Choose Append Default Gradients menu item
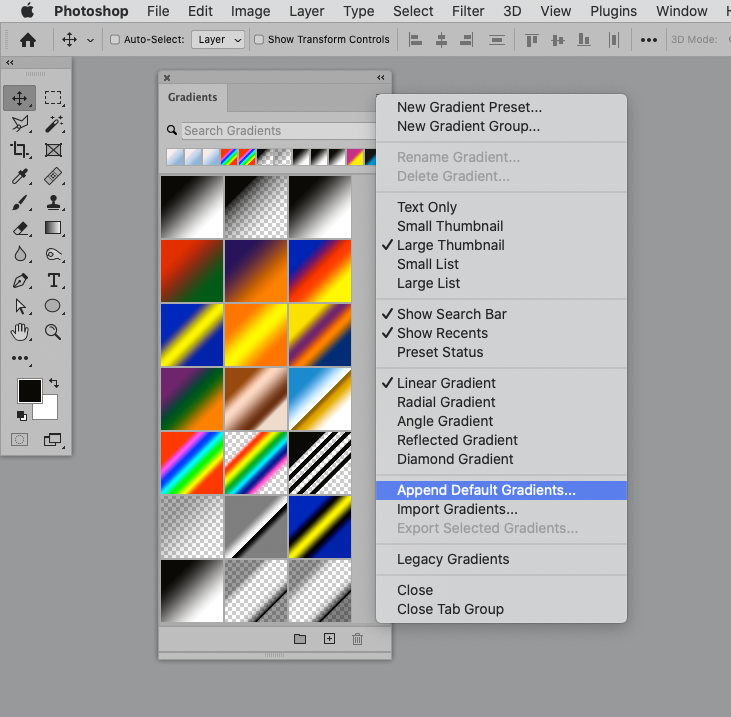Image resolution: width=731 pixels, height=717 pixels. point(501,490)
